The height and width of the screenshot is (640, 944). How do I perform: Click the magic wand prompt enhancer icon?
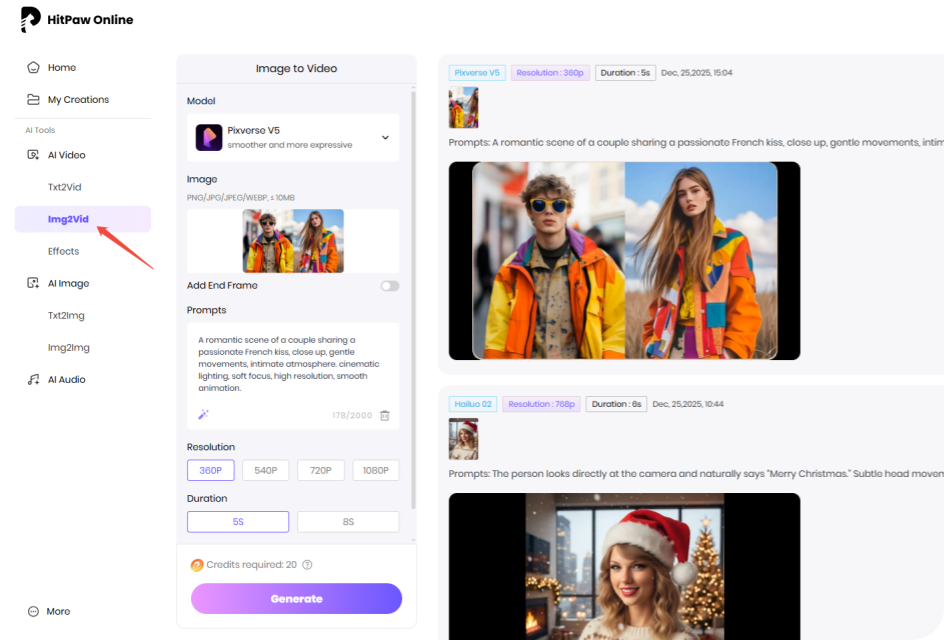pos(203,415)
